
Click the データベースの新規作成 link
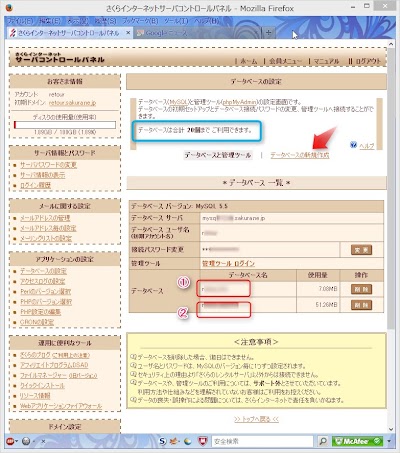click(300, 155)
